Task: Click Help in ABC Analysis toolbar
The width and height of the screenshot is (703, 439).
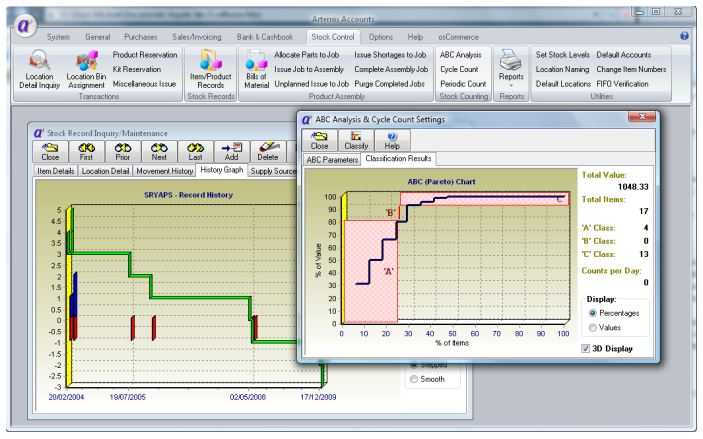Action: [x=392, y=140]
